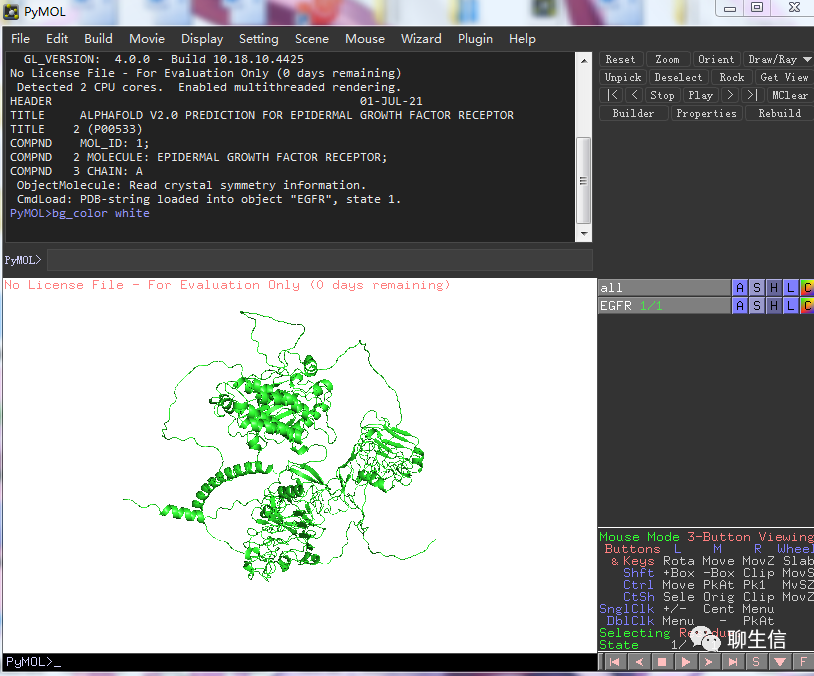Click the bottom stop square icon
Image resolution: width=814 pixels, height=676 pixels.
(662, 662)
